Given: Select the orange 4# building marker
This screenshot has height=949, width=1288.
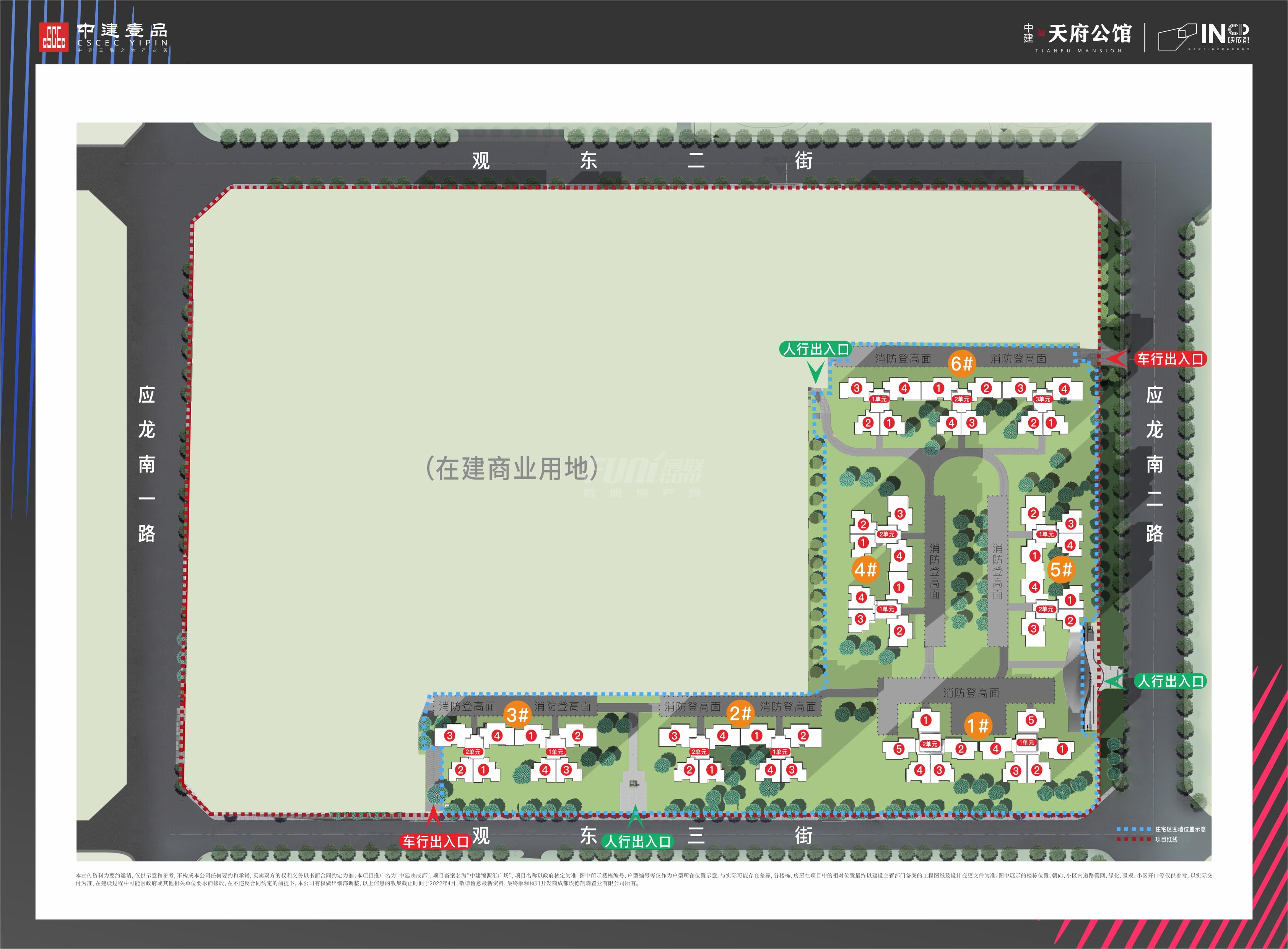Looking at the screenshot, I should [x=865, y=570].
